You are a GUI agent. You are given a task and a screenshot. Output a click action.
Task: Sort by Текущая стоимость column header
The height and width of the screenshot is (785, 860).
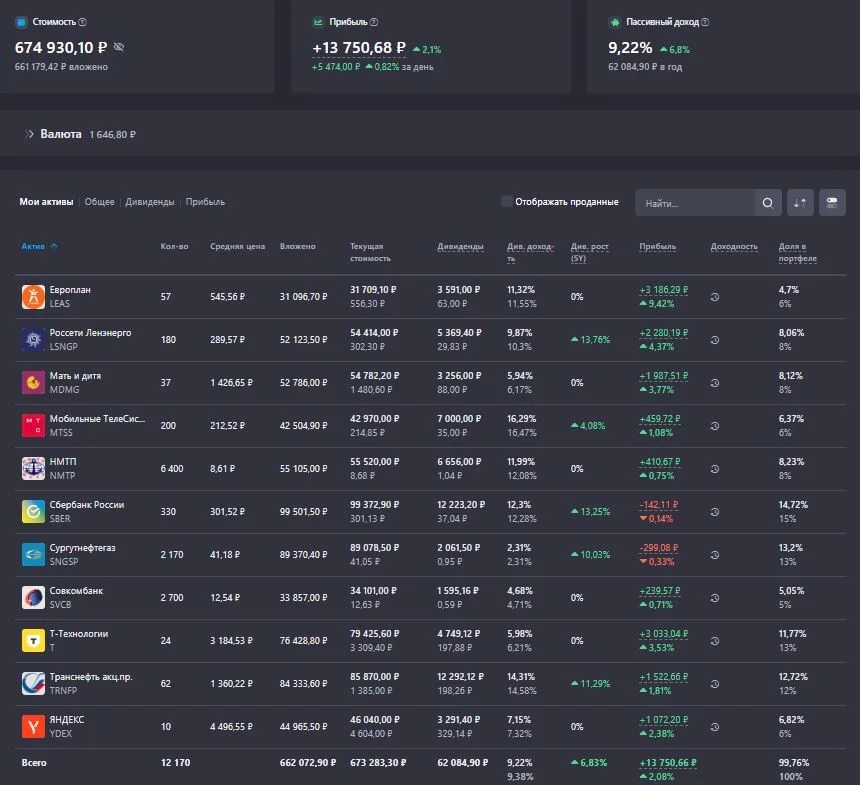pos(371,252)
